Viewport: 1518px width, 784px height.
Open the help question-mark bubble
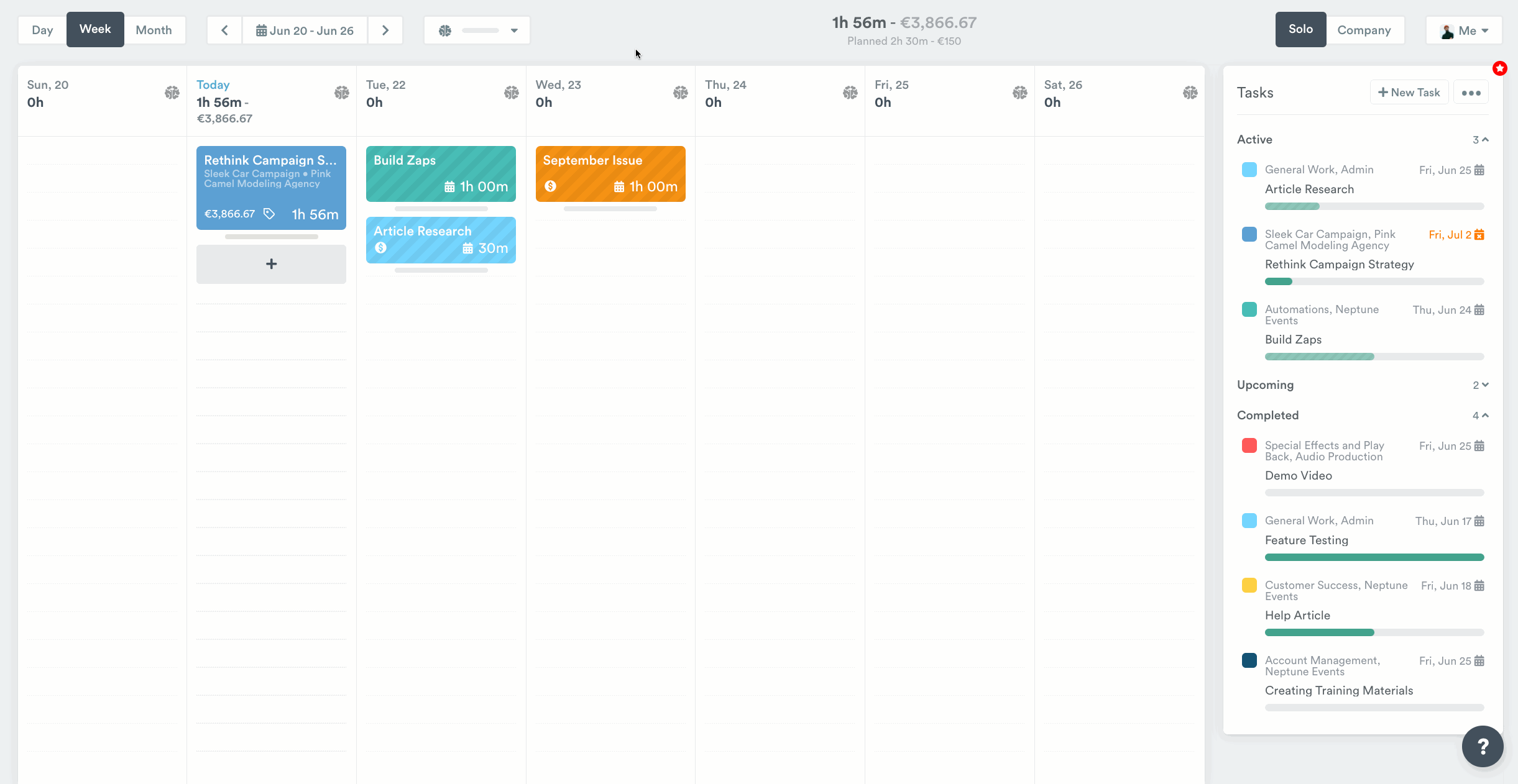point(1483,746)
